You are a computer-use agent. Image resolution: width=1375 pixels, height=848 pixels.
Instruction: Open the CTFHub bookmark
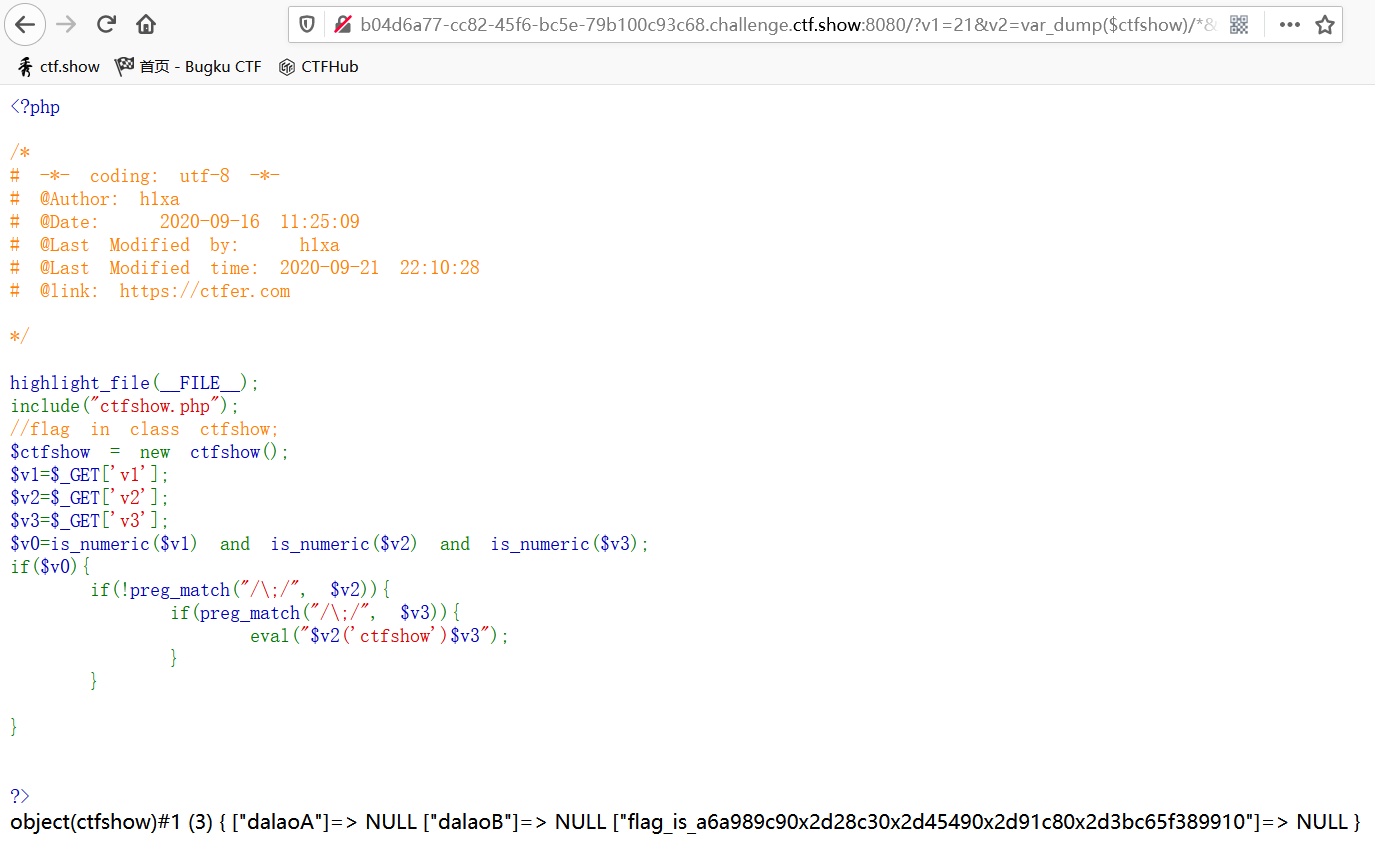tap(318, 66)
